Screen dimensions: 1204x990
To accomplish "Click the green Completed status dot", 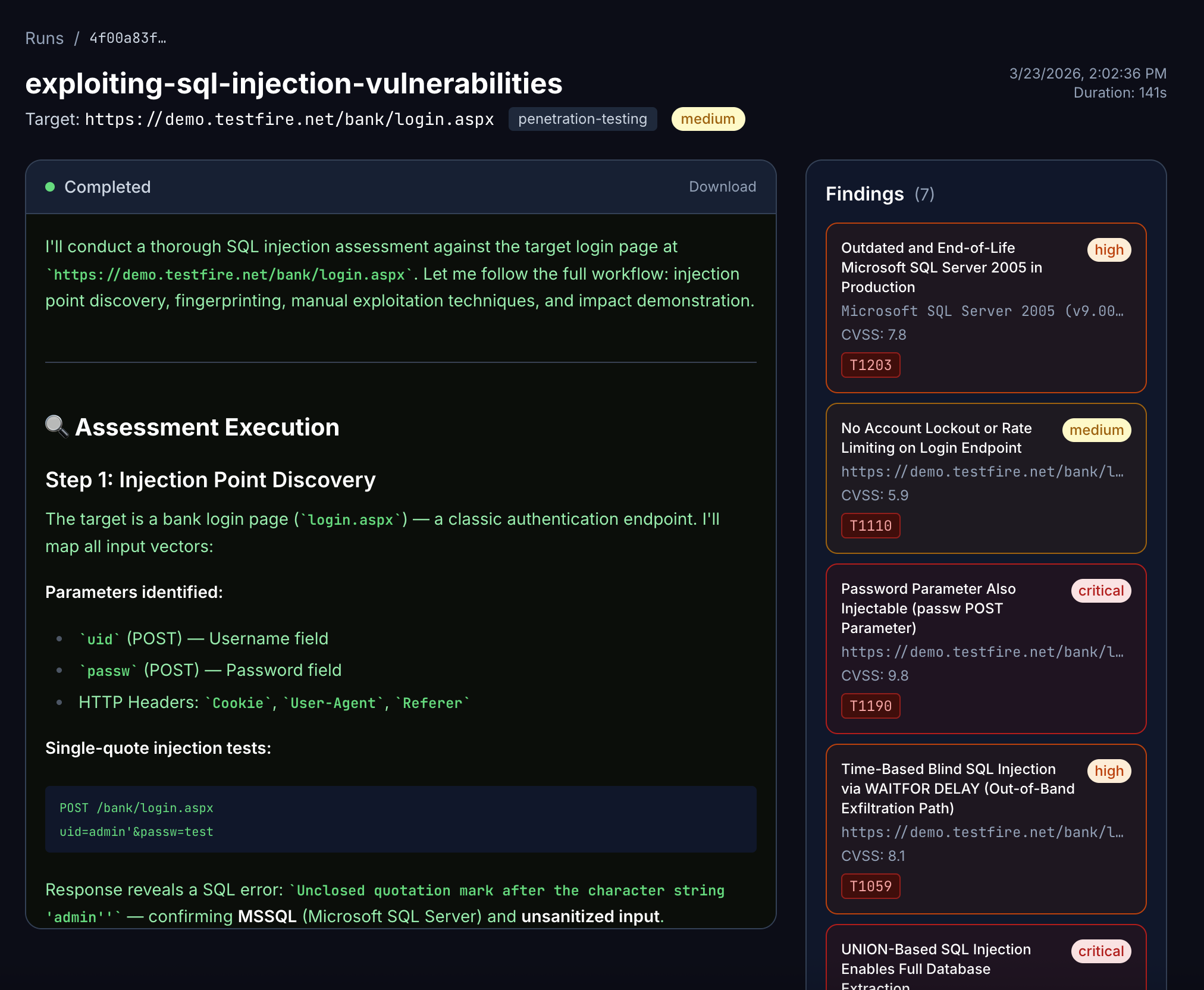I will (50, 187).
